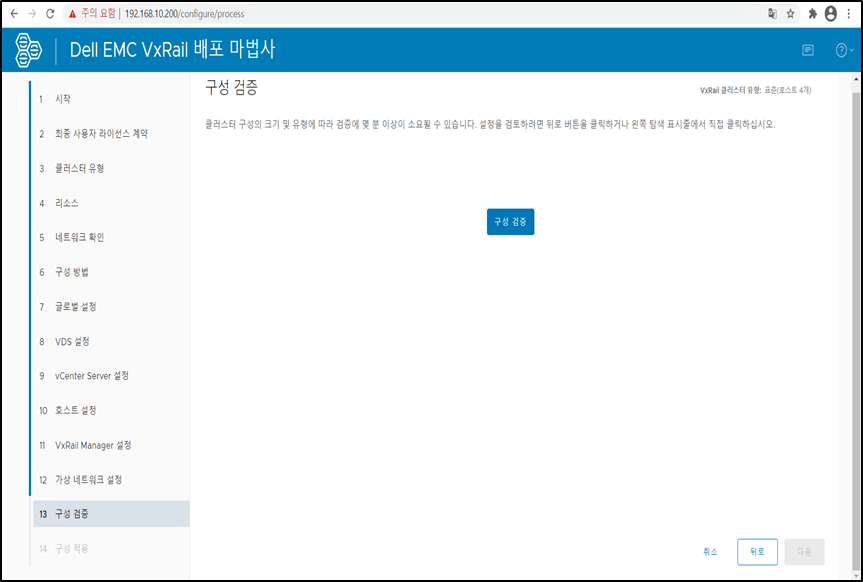
Task: Click the address bar URL
Action: (x=184, y=14)
